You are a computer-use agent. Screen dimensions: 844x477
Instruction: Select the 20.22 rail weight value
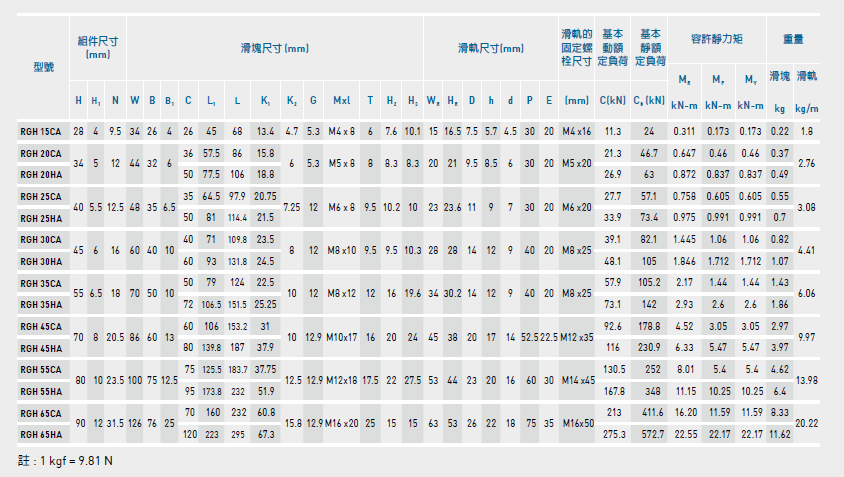(x=806, y=424)
